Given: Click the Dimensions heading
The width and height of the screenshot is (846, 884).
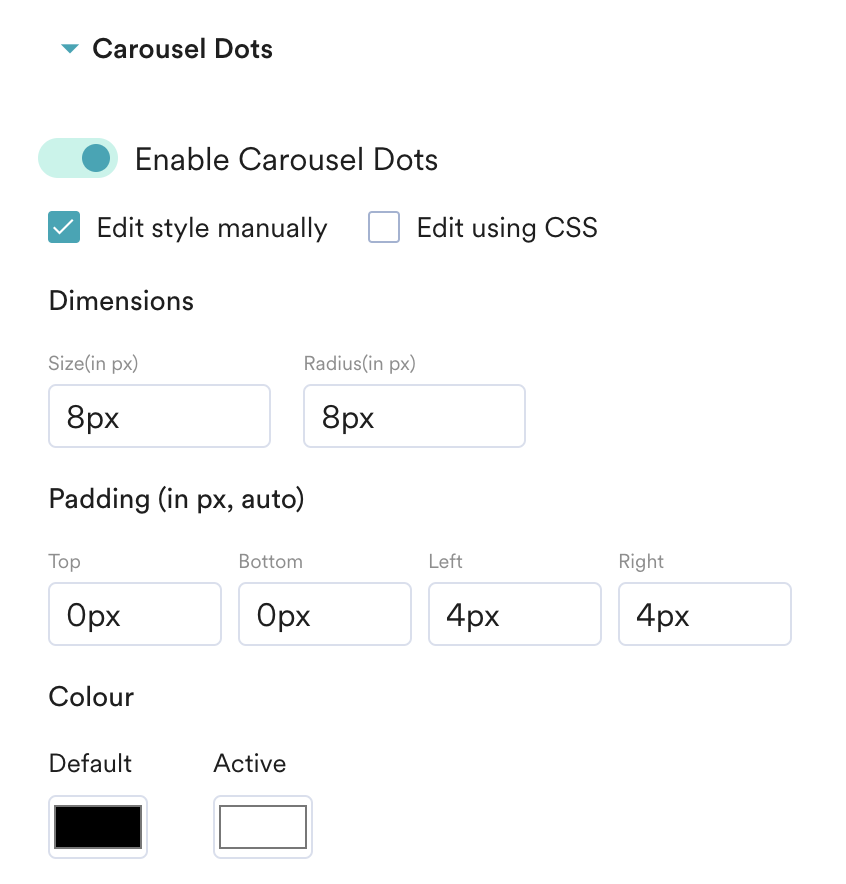Looking at the screenshot, I should [x=121, y=301].
